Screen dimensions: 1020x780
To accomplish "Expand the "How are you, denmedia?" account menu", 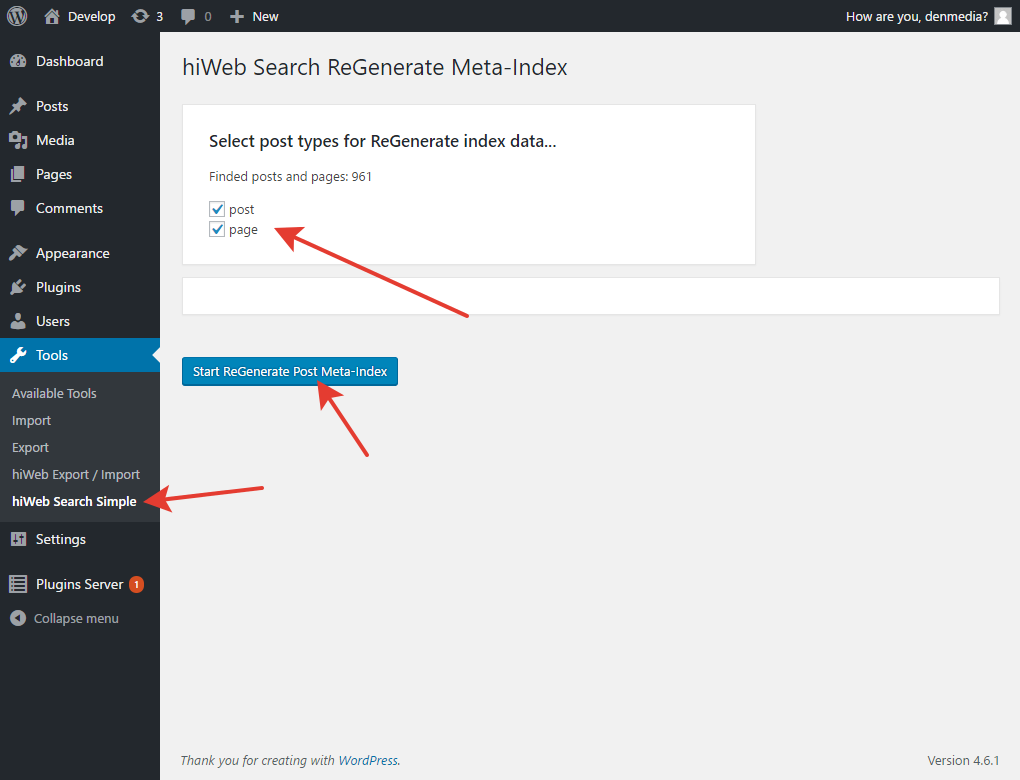I will click(916, 16).
